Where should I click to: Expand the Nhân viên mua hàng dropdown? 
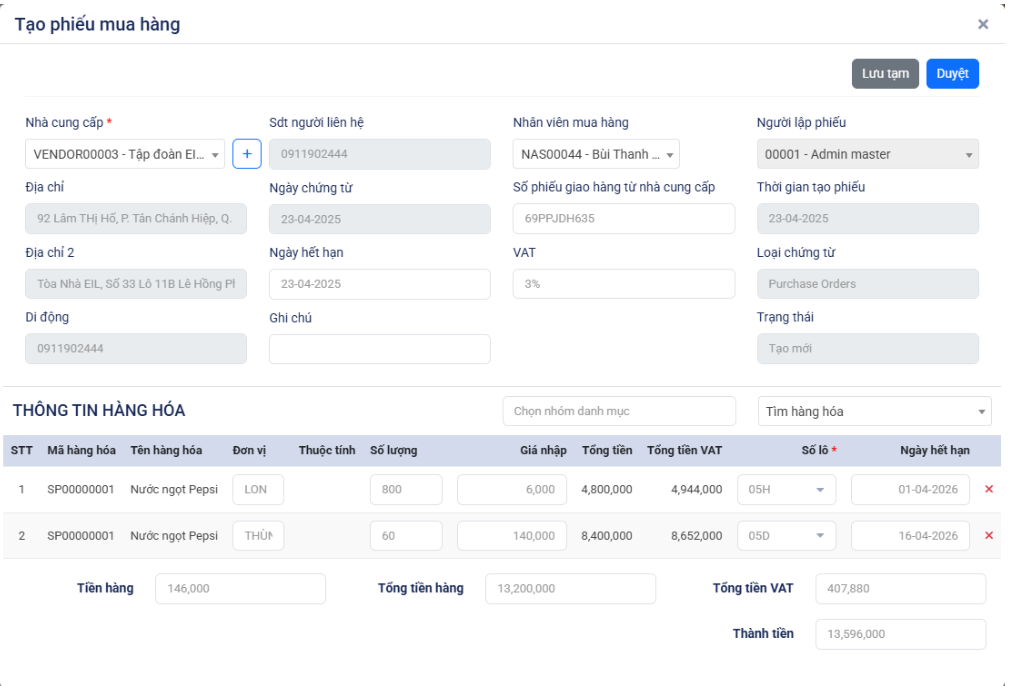click(x=596, y=154)
